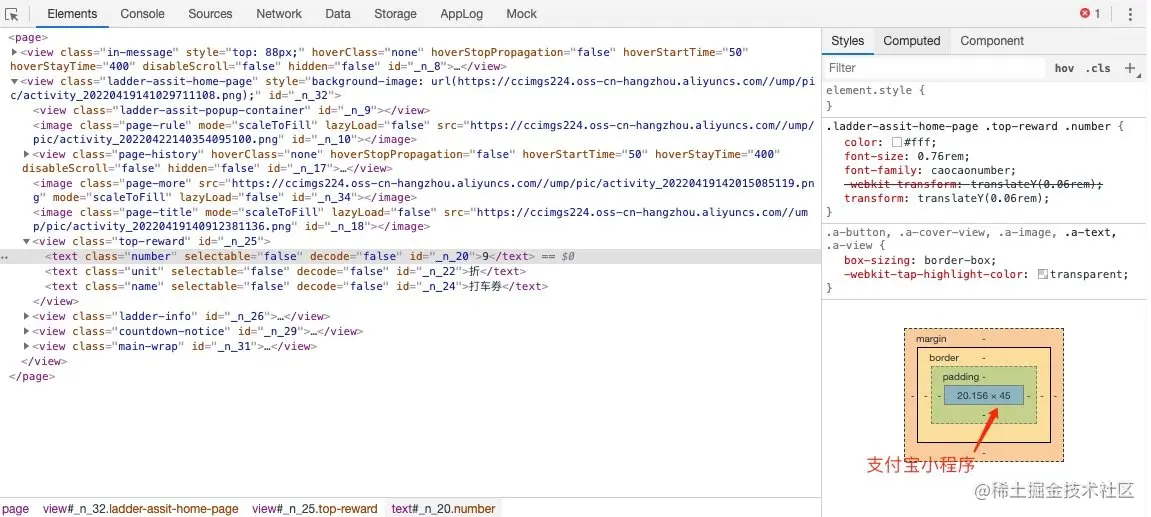Open the error count indicator

pos(1090,14)
